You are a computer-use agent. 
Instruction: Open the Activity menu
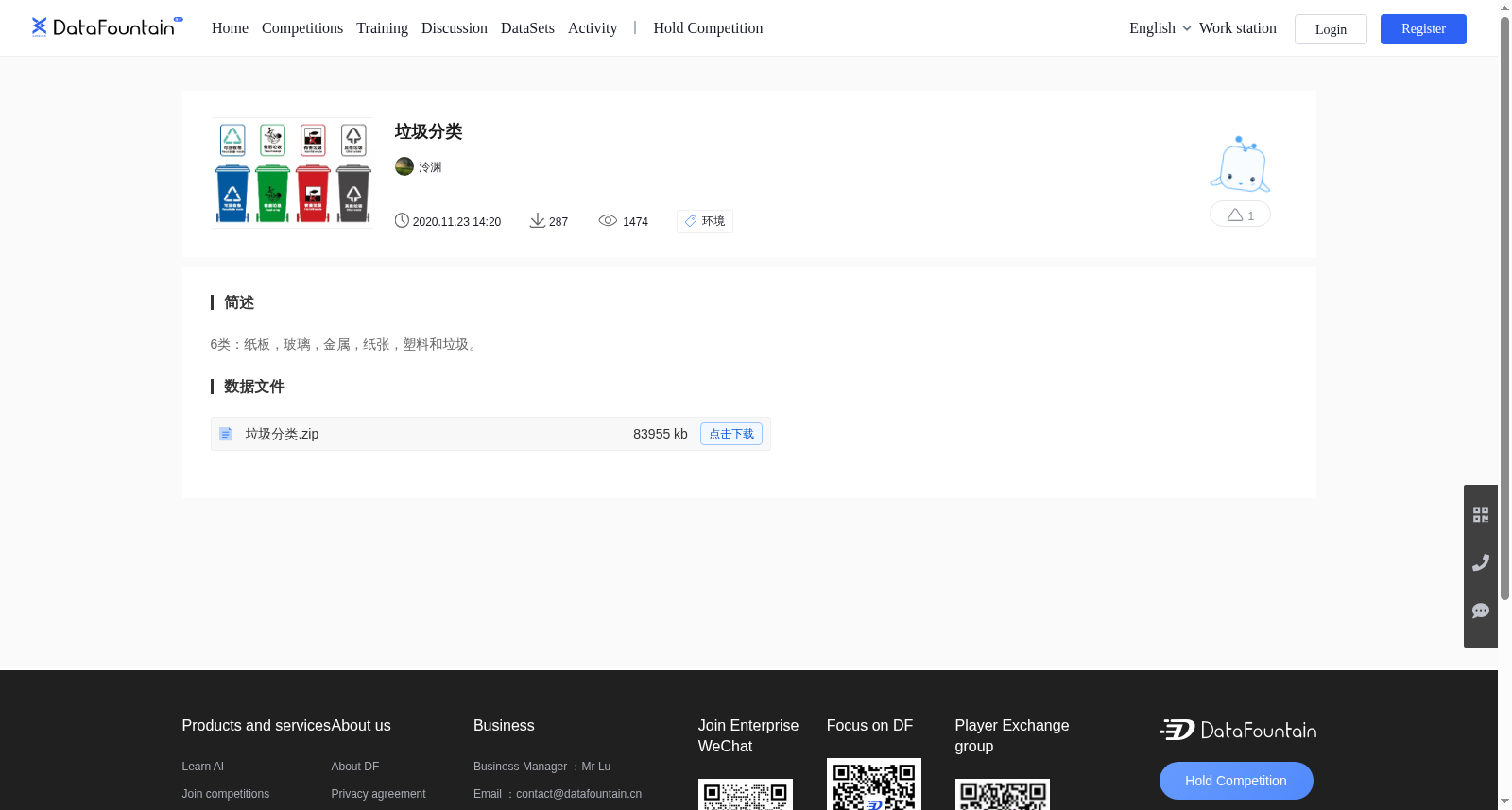[x=593, y=28]
